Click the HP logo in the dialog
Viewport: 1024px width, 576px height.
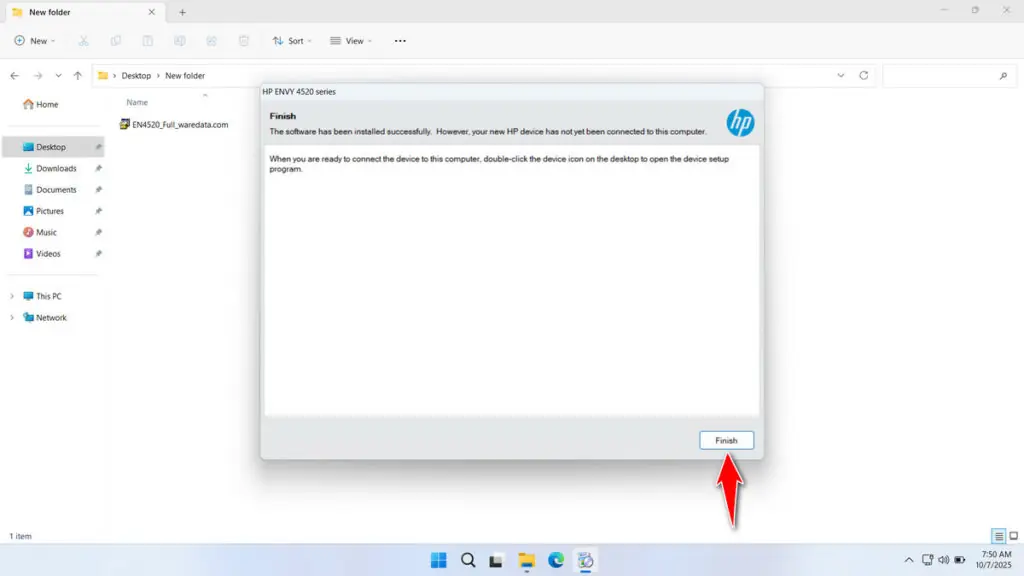(740, 123)
